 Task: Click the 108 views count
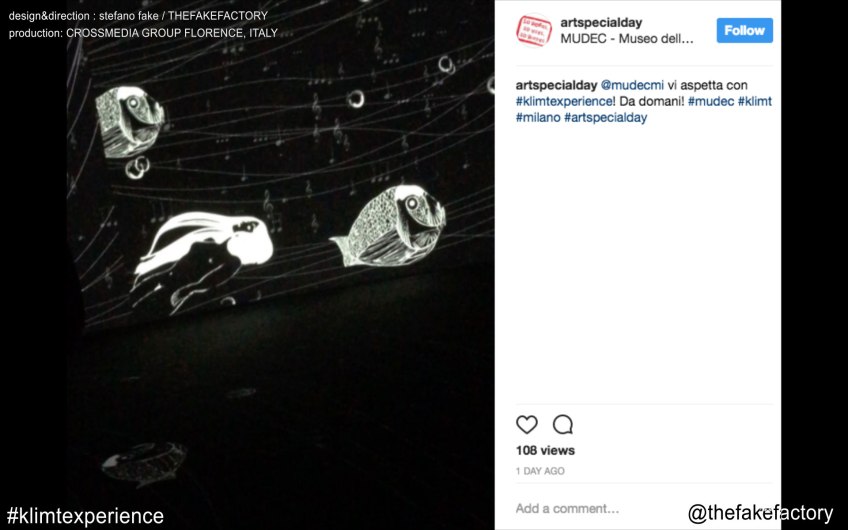tap(545, 450)
